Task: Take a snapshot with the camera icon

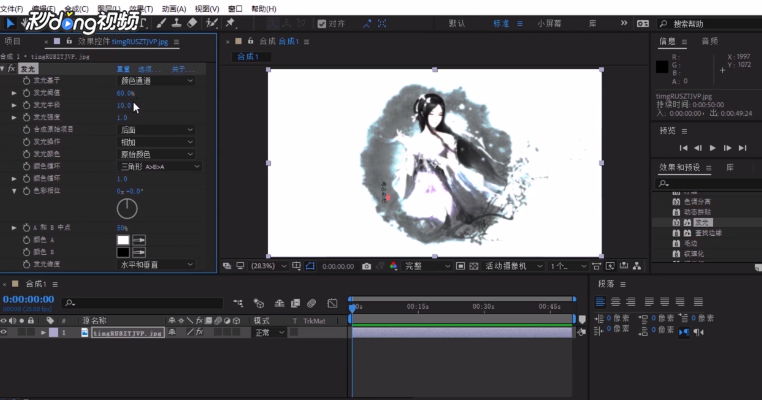Action: click(x=366, y=266)
